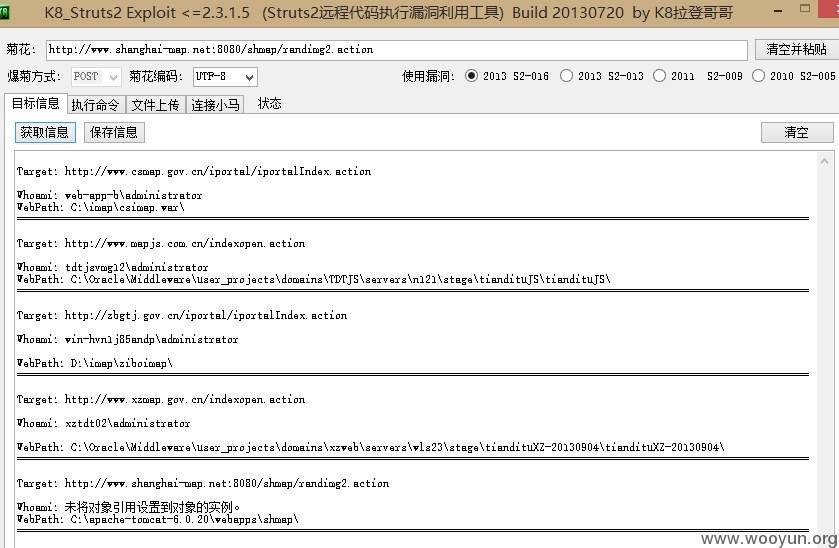839x548 pixels.
Task: Switch to the 目标信息 tab
Action: pyautogui.click(x=36, y=103)
